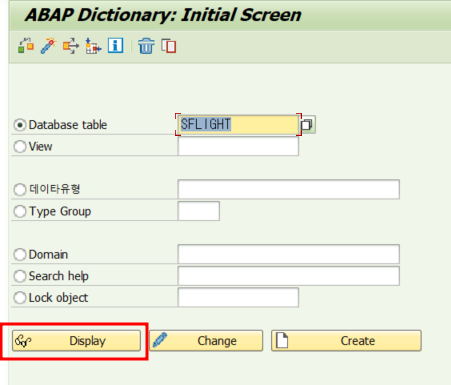
Task: Click the Other Object toolbar icon
Action: (x=26, y=46)
